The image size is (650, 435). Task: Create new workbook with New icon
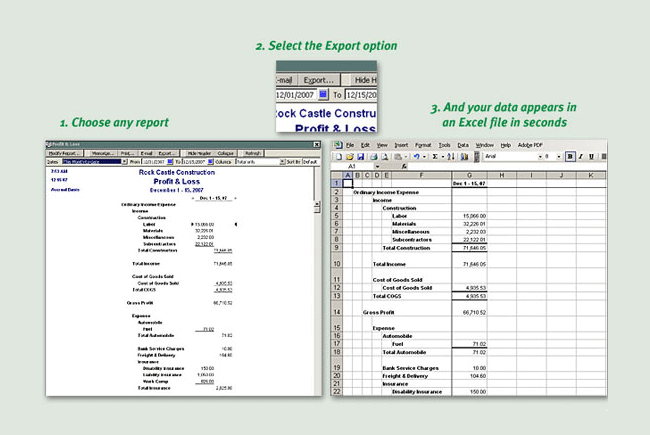click(x=339, y=157)
